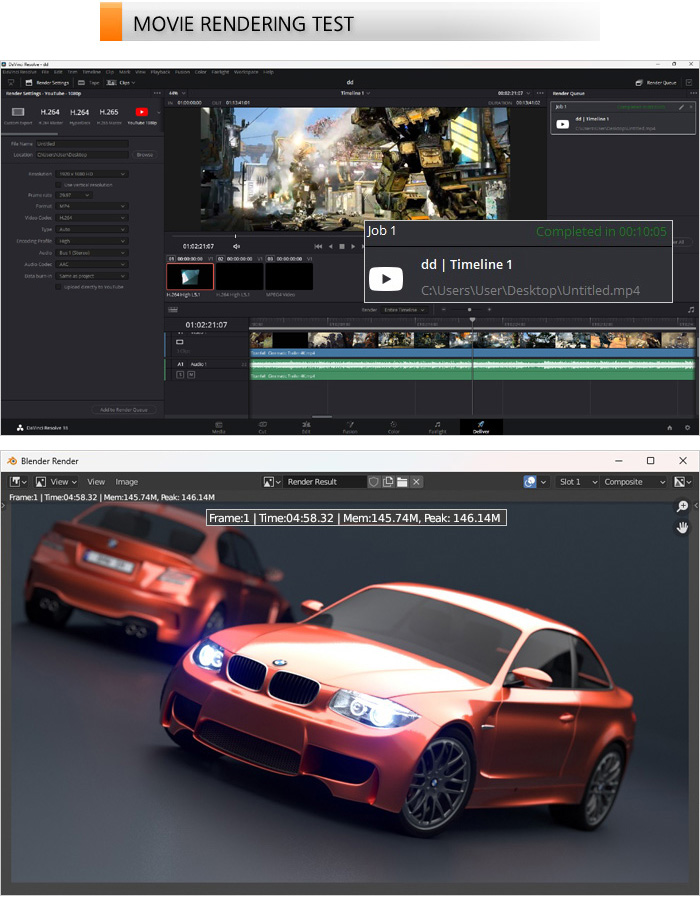Screen dimensions: 700x899
Task: Open the Fusion page in DaVinci Resolve
Action: (350, 427)
